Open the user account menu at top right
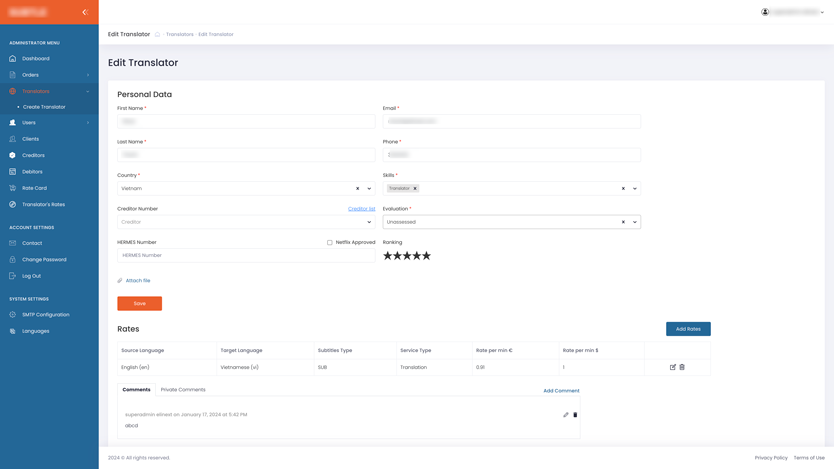Screen dimensions: 834x469 (793, 12)
